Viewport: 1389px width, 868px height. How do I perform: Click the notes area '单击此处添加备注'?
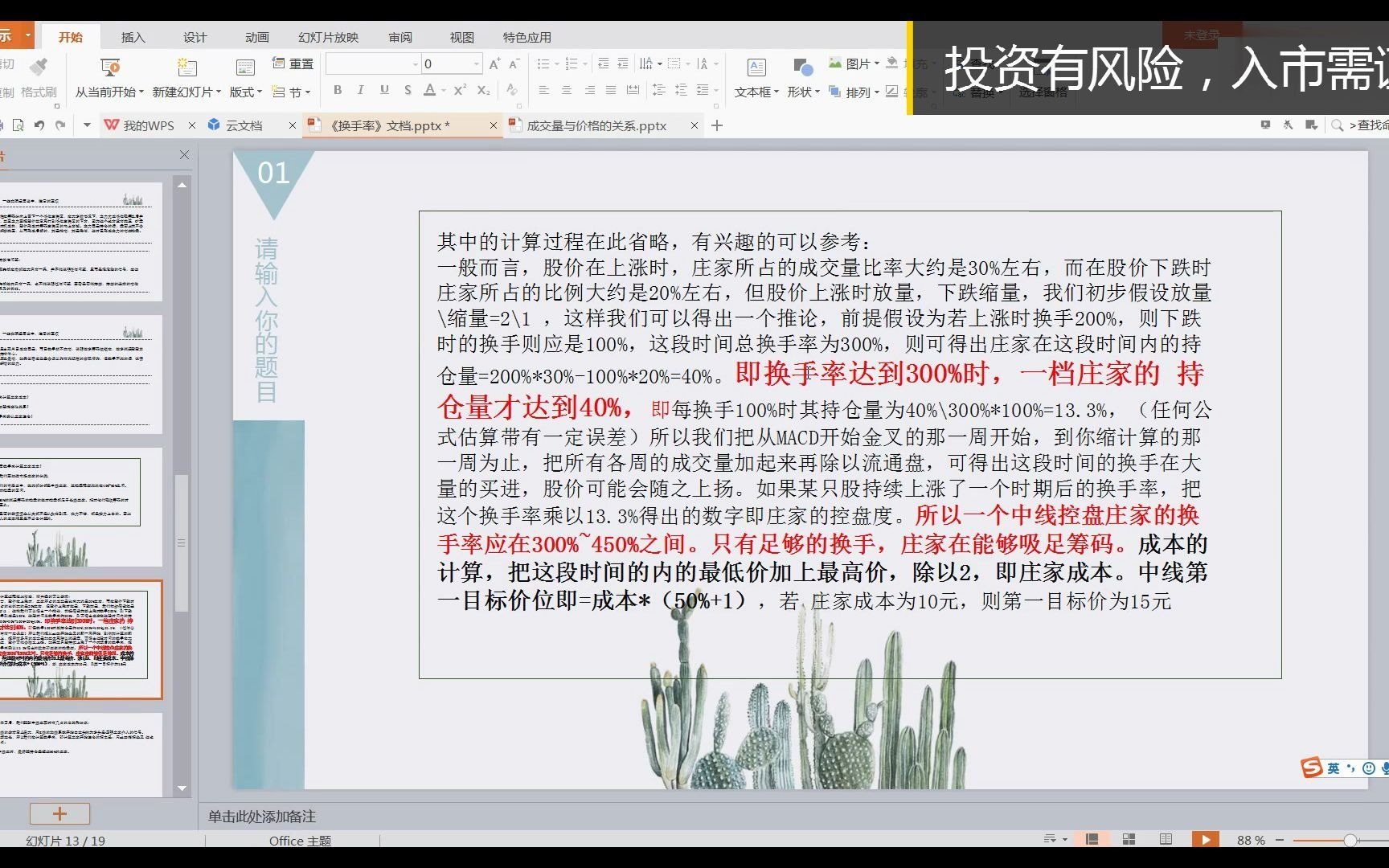coord(262,817)
